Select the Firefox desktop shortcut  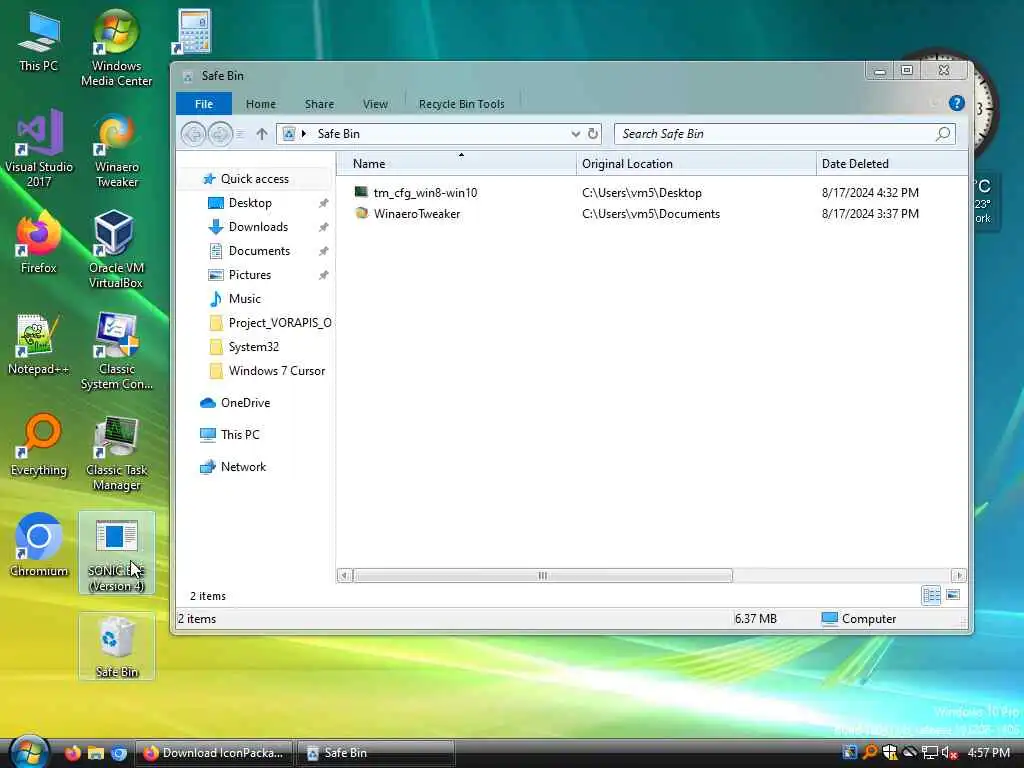(x=39, y=242)
